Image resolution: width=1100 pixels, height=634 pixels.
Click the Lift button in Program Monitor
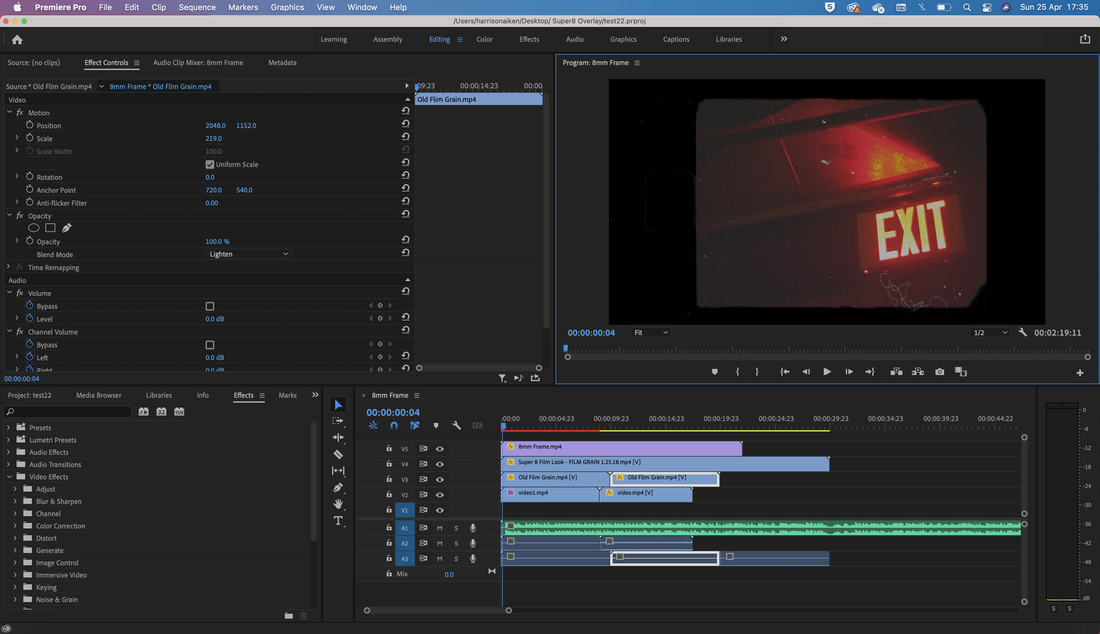[x=897, y=372]
